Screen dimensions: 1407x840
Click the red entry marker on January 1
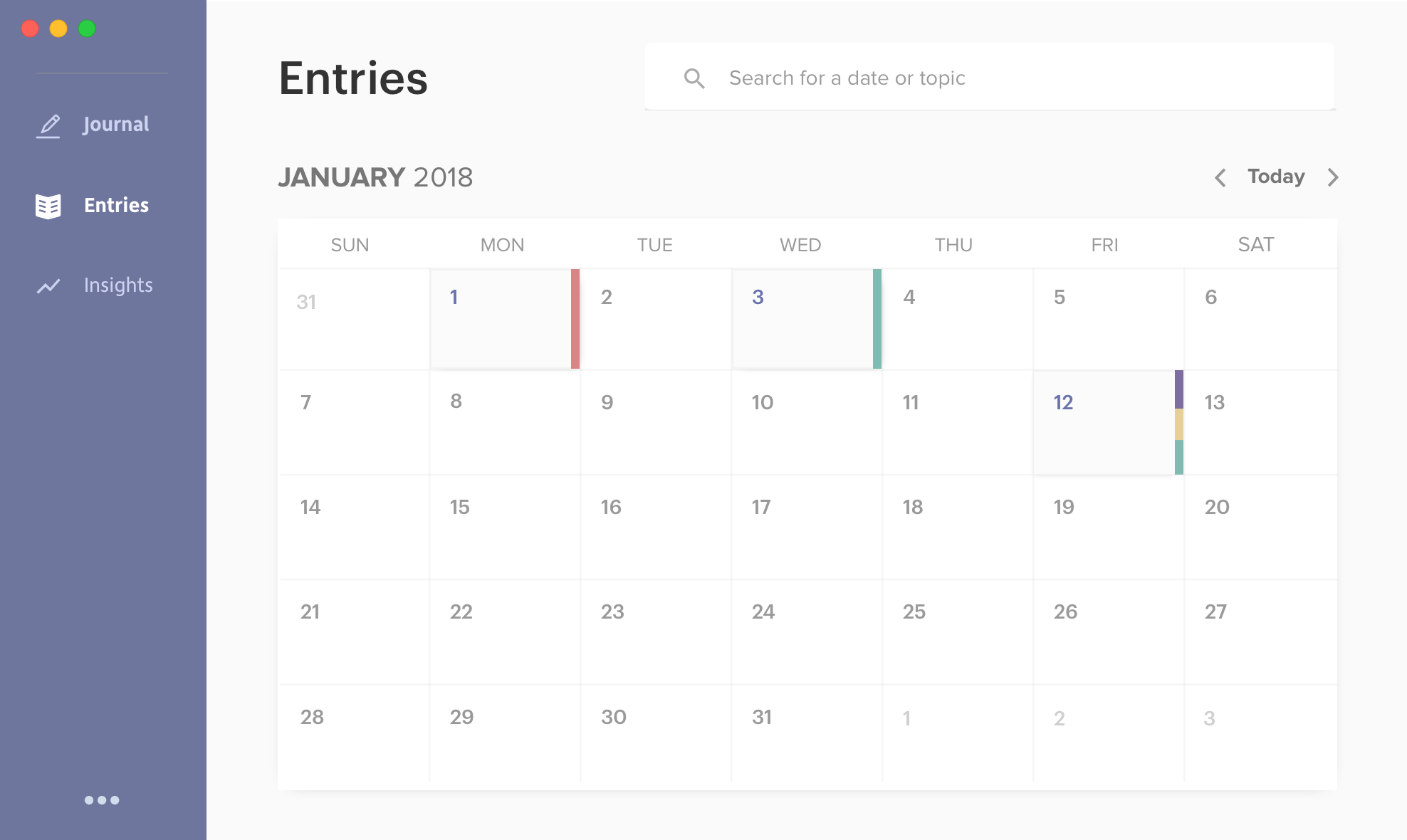(x=575, y=319)
